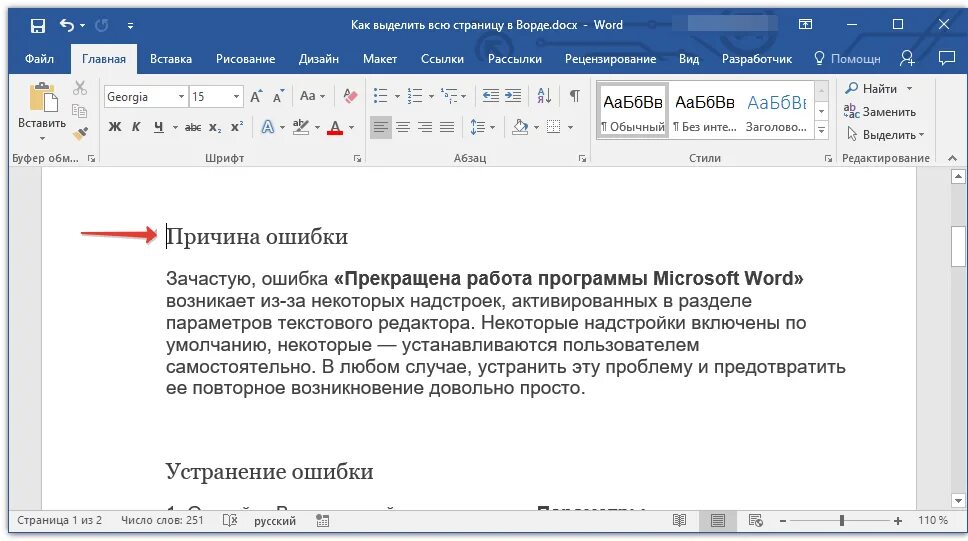This screenshot has width=968, height=541.
Task: Apply the Обычный style
Action: pos(633,111)
